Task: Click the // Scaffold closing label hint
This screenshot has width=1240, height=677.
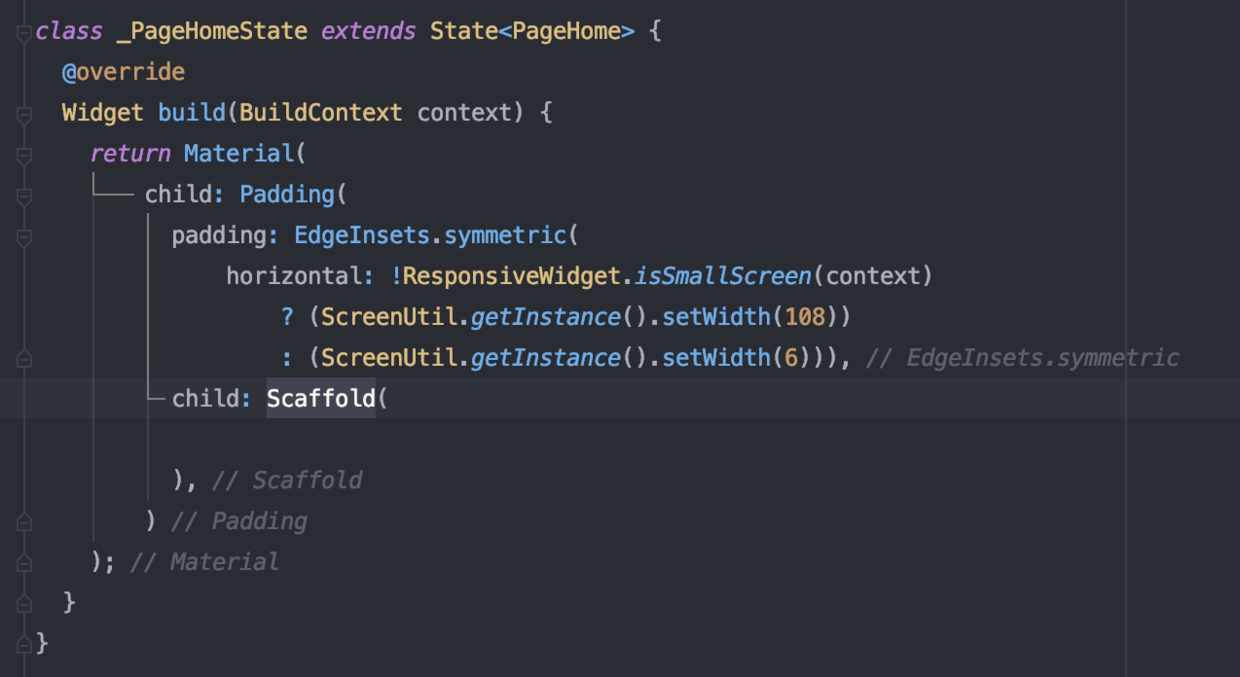Action: tap(287, 480)
